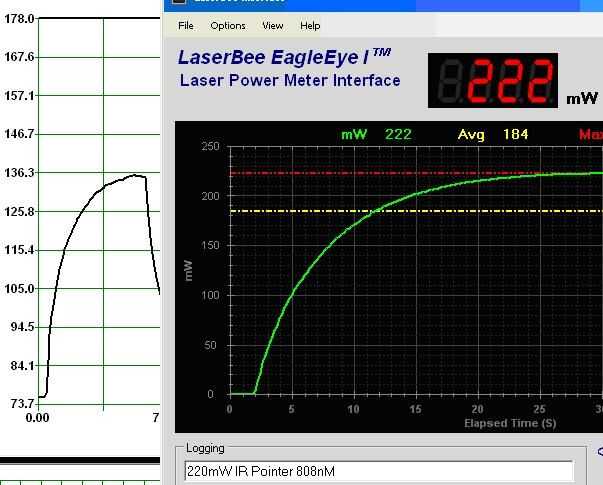Select the yellow Avg 184 readout

(493, 134)
